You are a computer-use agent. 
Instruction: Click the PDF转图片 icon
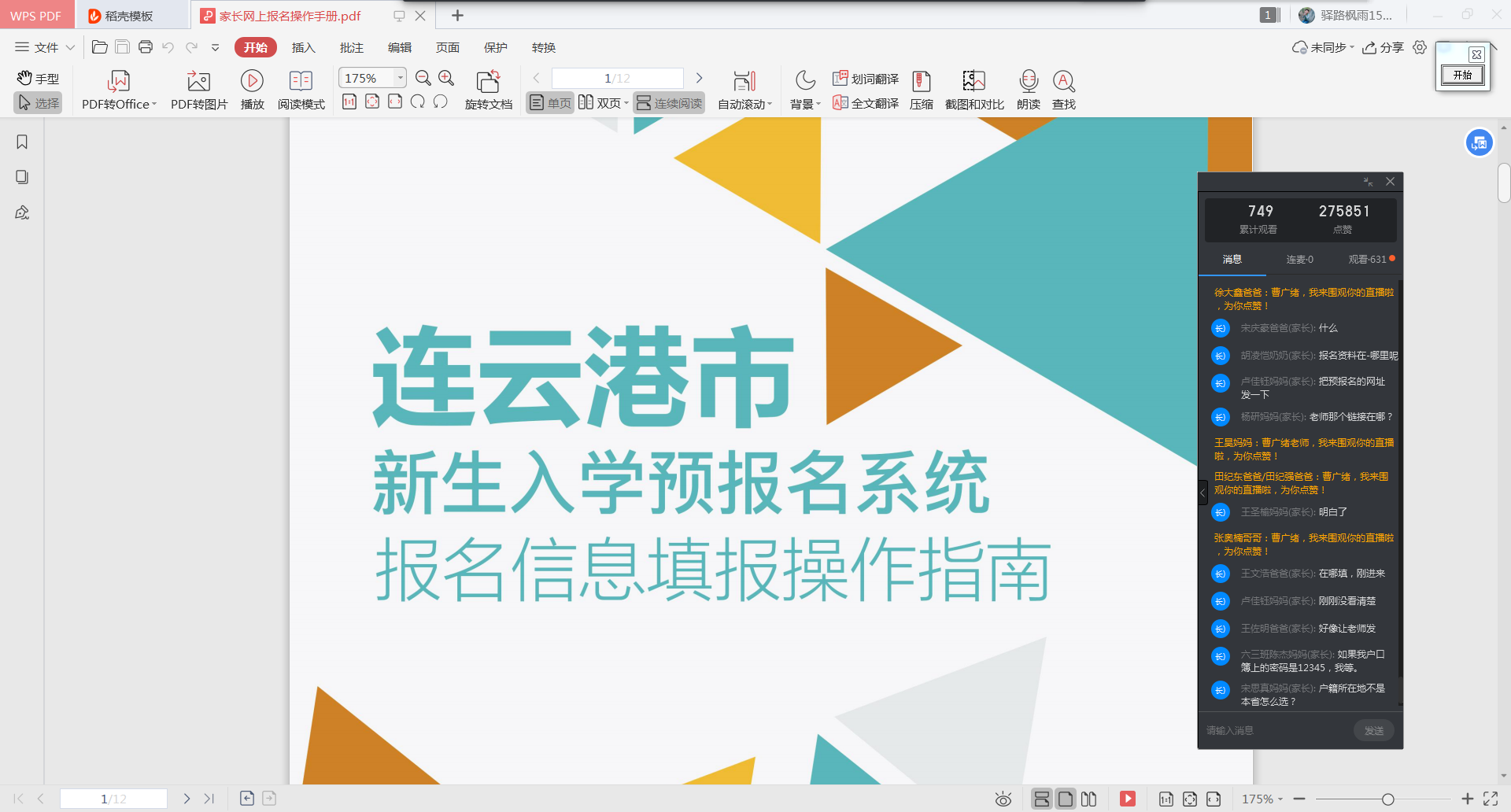(198, 89)
